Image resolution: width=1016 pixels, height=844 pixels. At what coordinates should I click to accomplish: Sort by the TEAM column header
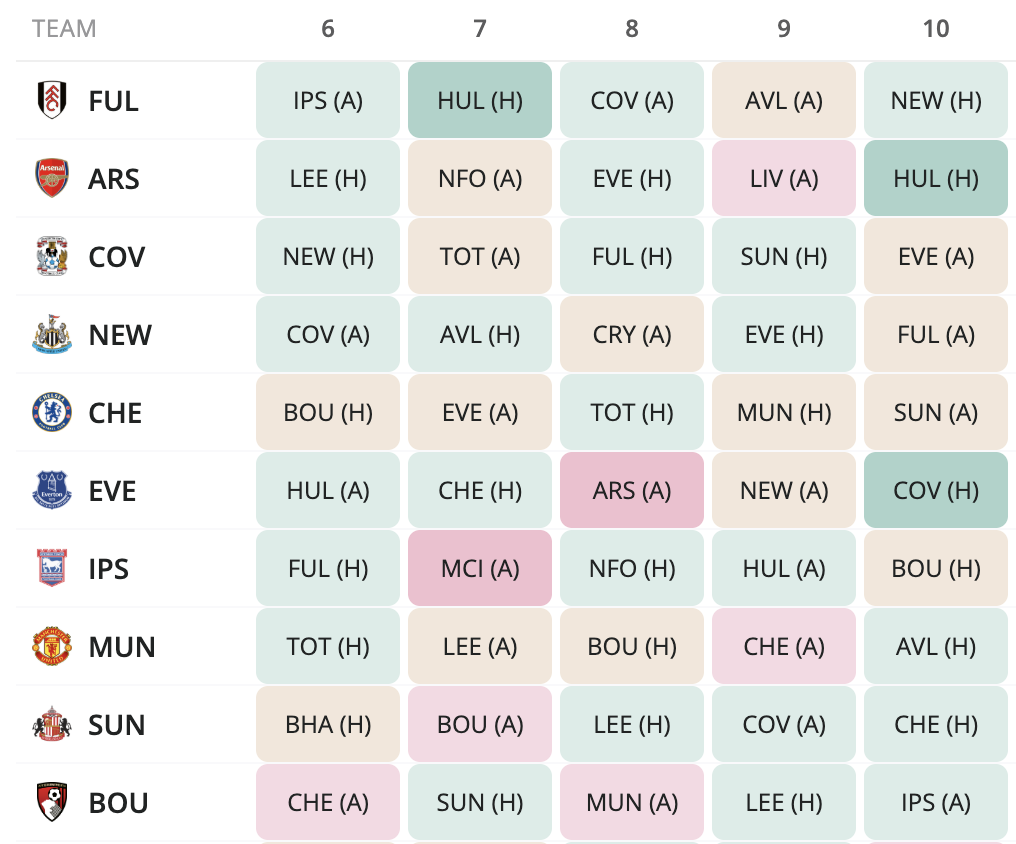pyautogui.click(x=64, y=29)
